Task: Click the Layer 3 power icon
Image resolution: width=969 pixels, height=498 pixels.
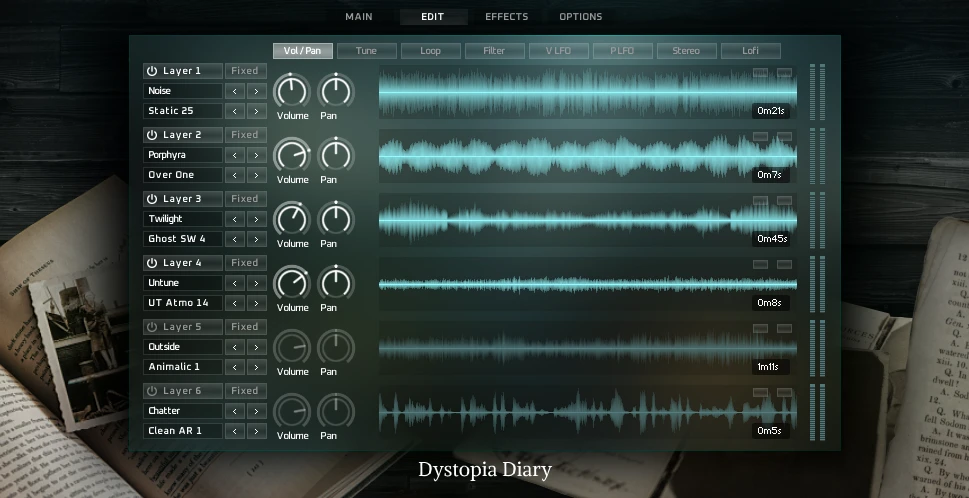Action: [152, 199]
